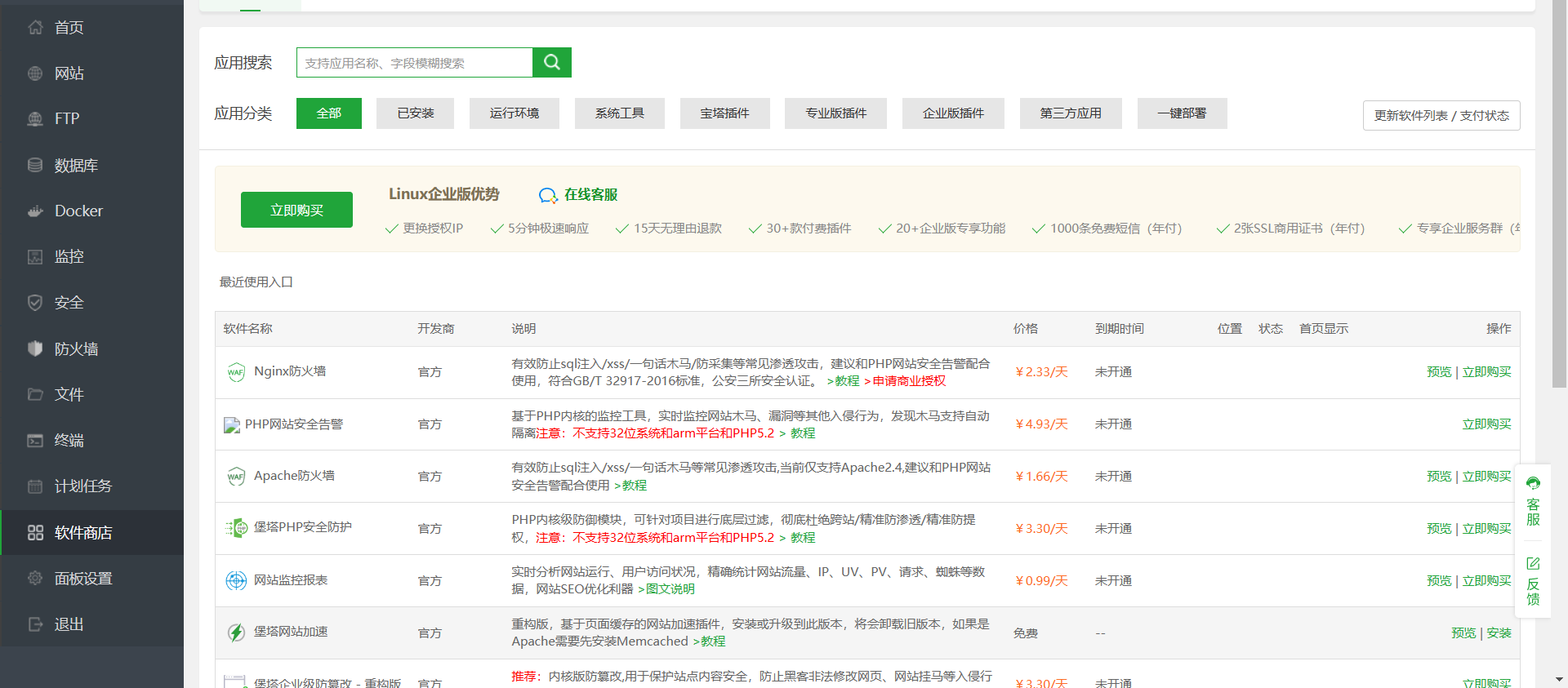The image size is (1568, 688).
Task: Click the 堡塔网站加速 plugin name
Action: click(x=291, y=632)
